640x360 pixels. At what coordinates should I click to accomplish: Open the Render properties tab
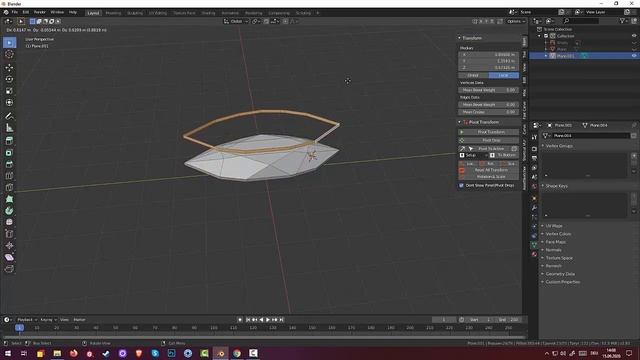[x=534, y=149]
